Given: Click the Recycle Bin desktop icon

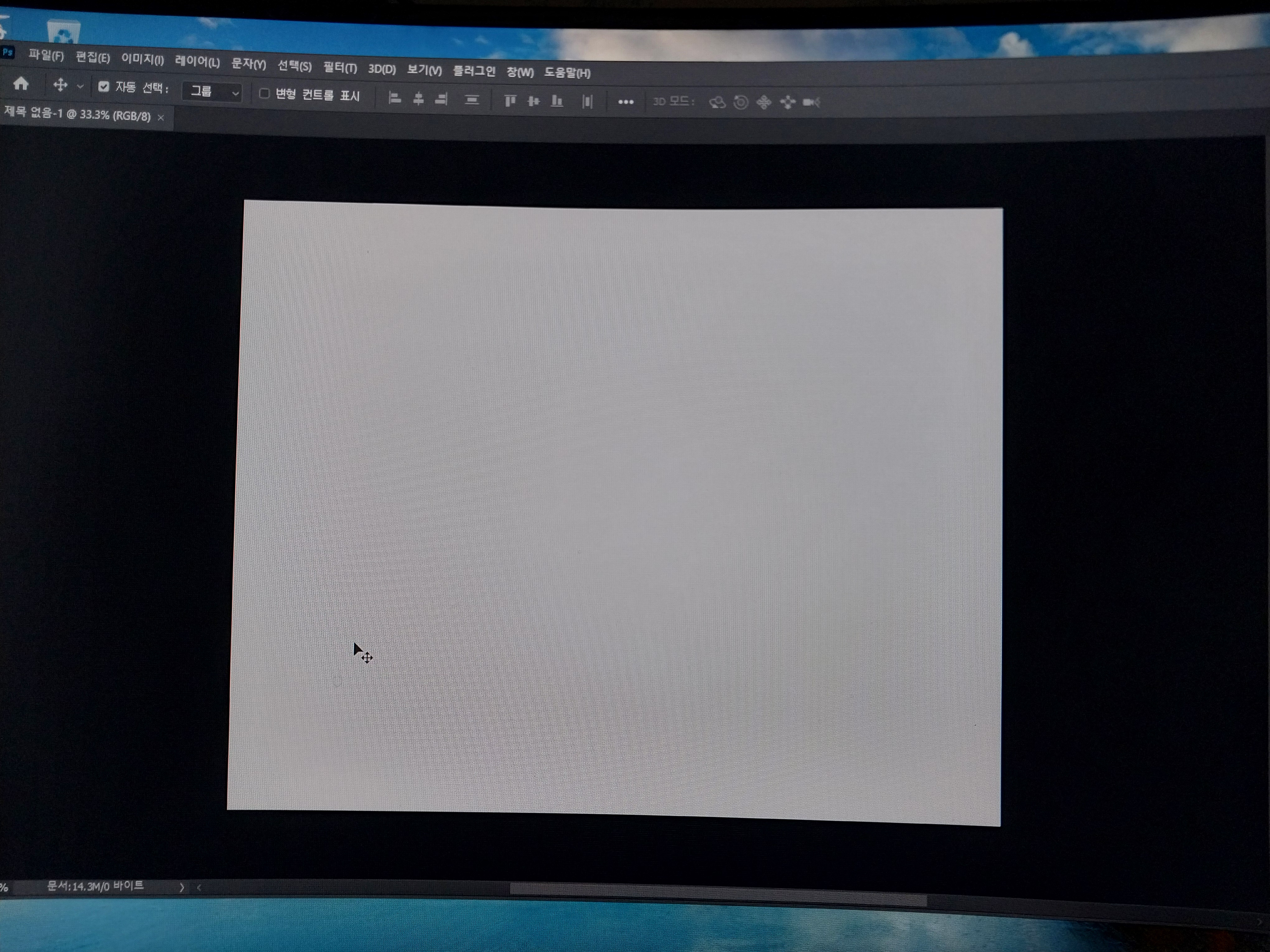Looking at the screenshot, I should (63, 31).
